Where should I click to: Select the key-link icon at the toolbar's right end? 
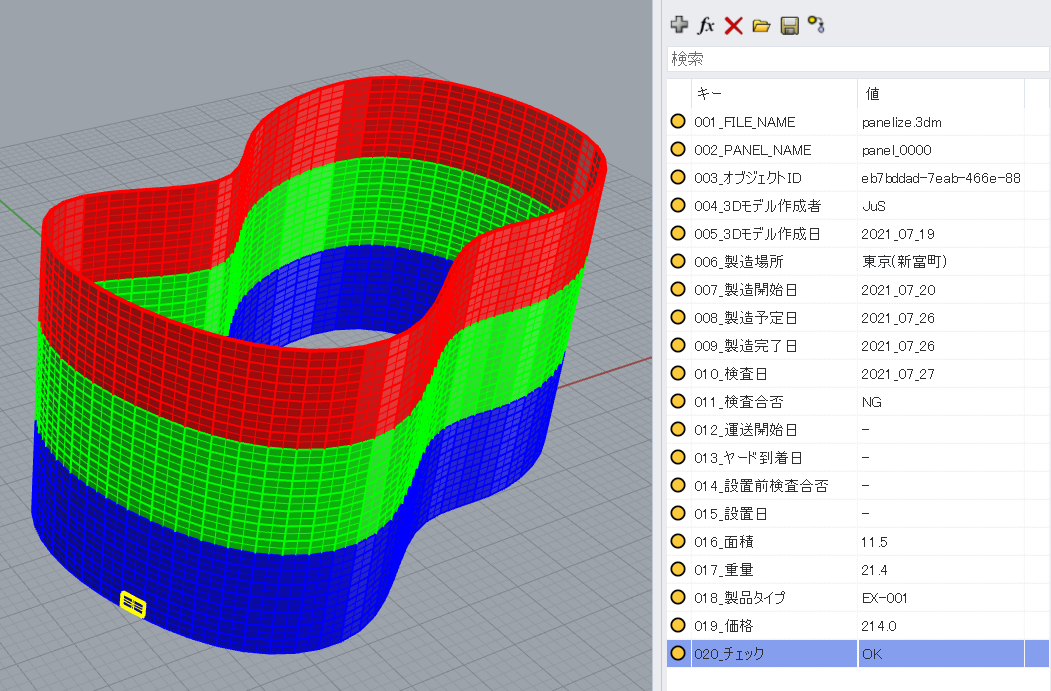tap(816, 25)
